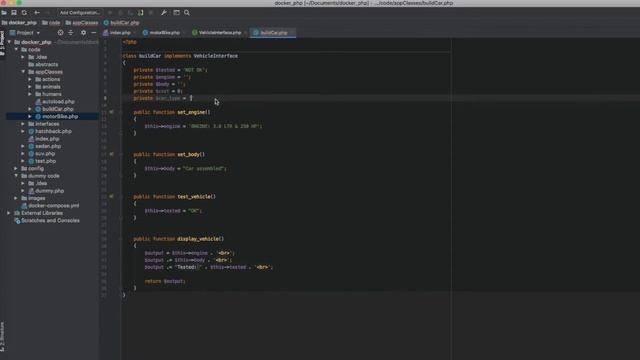Open settings with the wrench icon
This screenshot has height=360, width=640.
coord(164,13)
